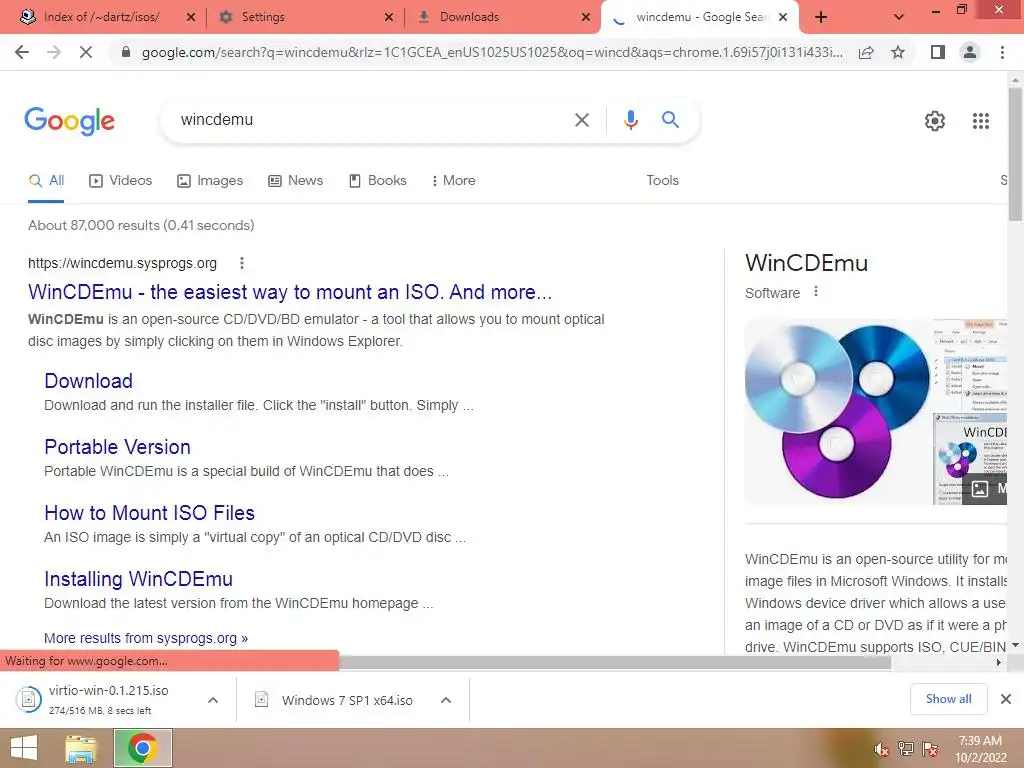
Task: Open the Chrome side panel
Action: point(938,52)
